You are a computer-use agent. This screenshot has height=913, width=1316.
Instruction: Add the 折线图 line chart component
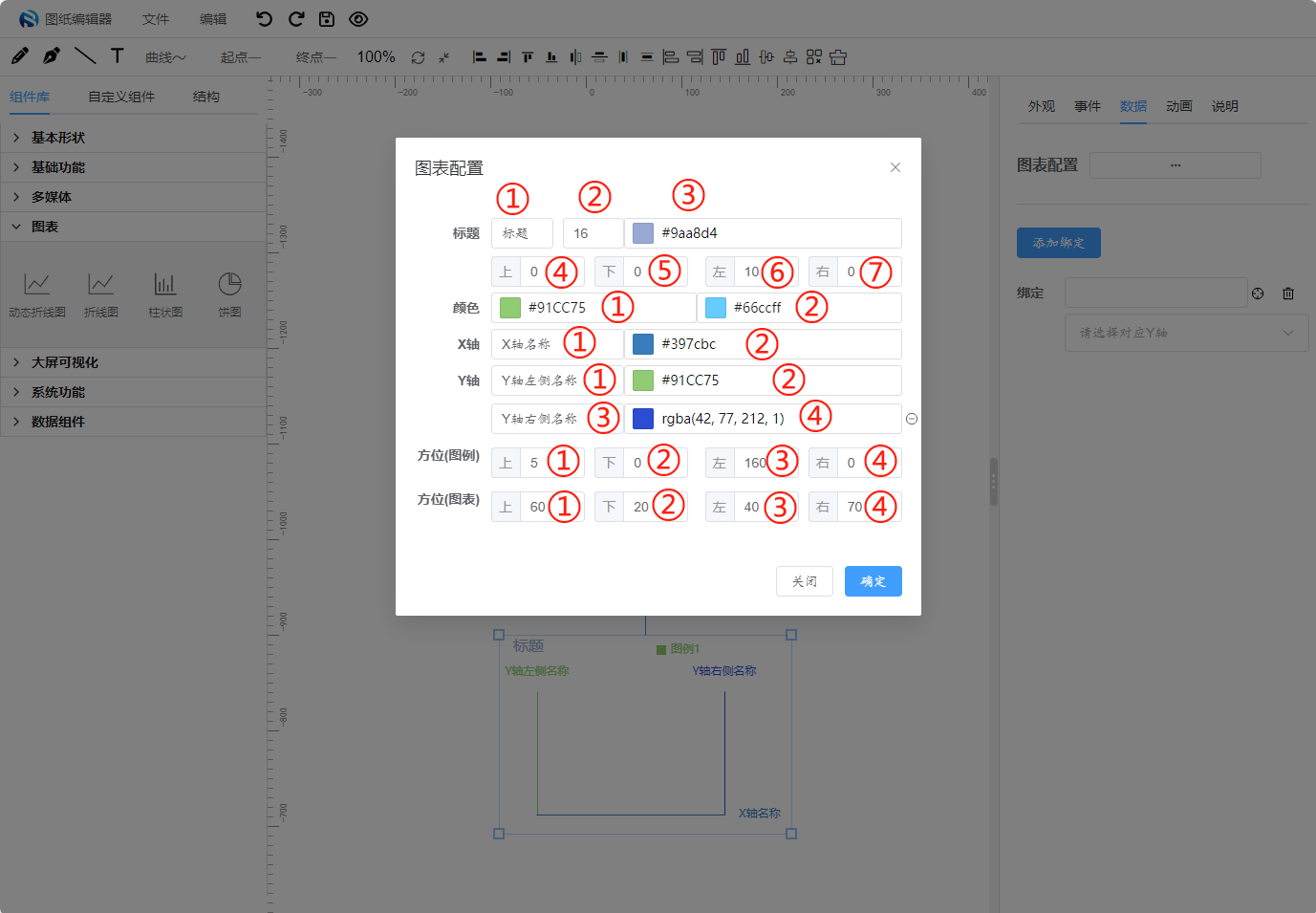101,294
